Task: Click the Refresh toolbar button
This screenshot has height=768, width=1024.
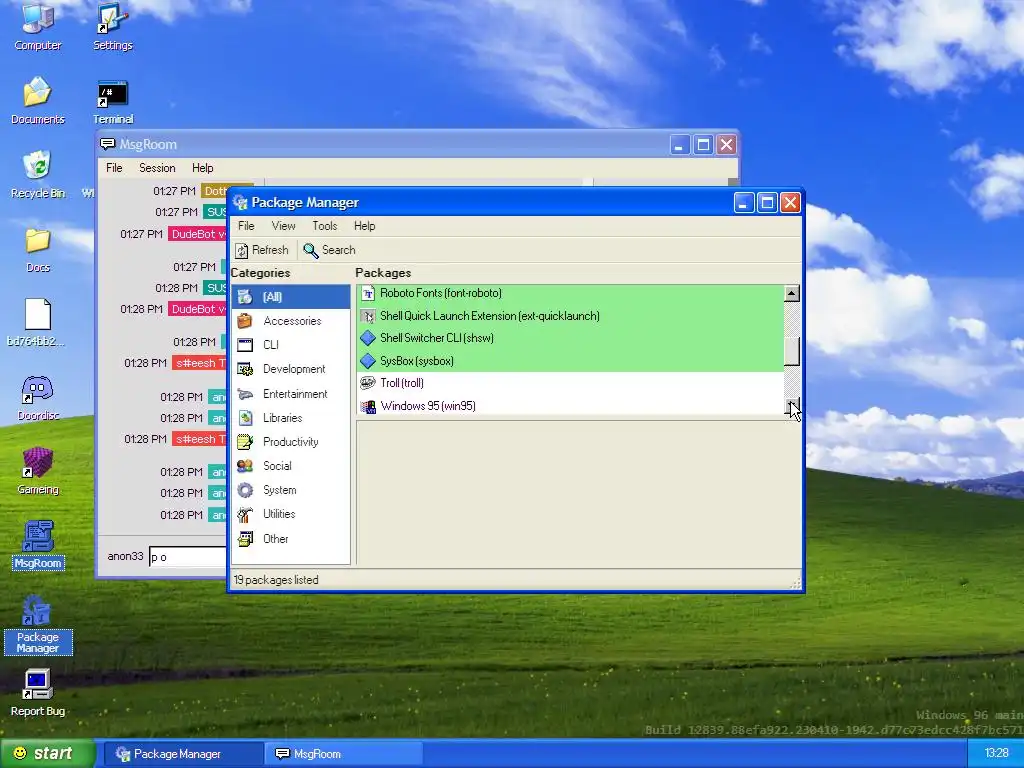Action: (x=262, y=250)
